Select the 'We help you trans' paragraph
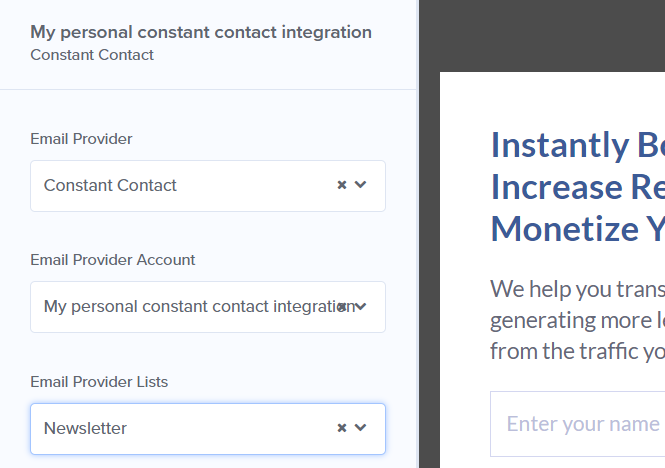 pos(577,290)
